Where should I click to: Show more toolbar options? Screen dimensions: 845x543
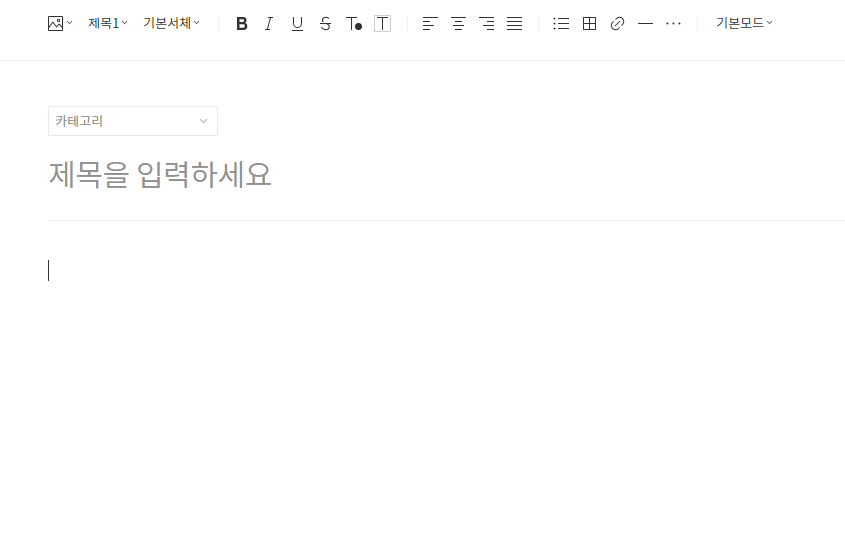pos(673,24)
